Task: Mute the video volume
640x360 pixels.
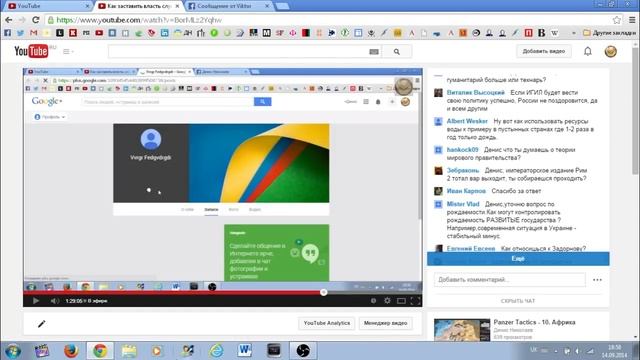Action: (x=54, y=301)
